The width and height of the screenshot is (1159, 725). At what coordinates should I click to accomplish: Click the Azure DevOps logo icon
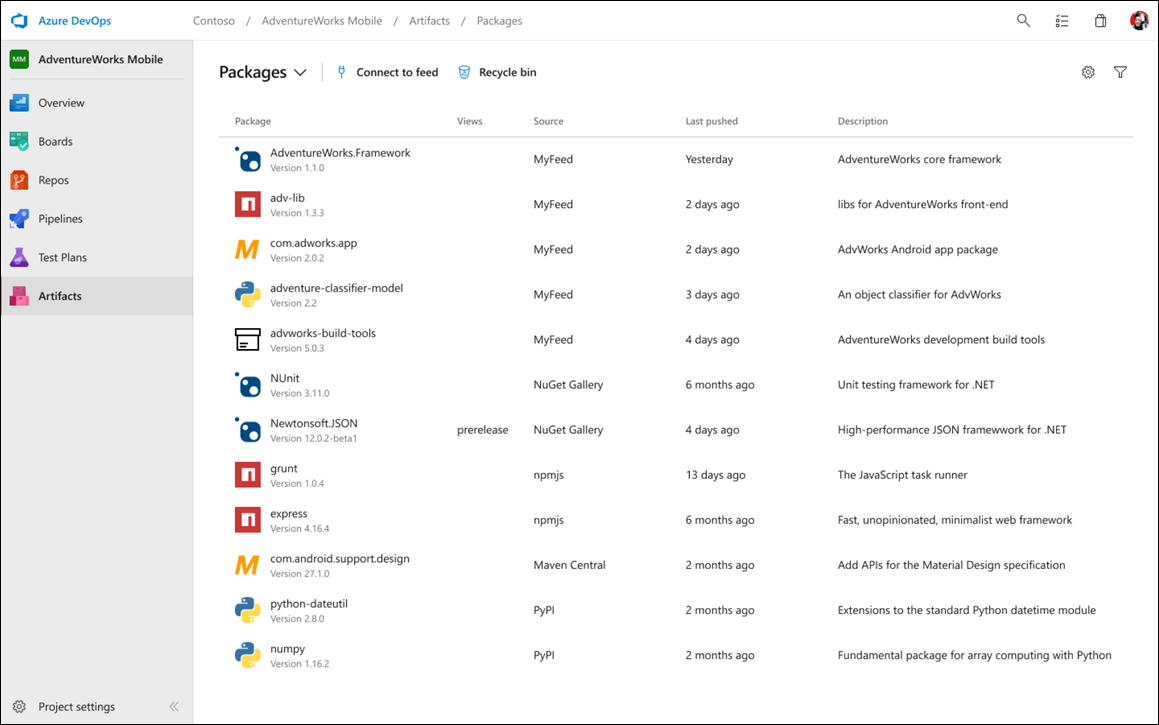tap(19, 20)
